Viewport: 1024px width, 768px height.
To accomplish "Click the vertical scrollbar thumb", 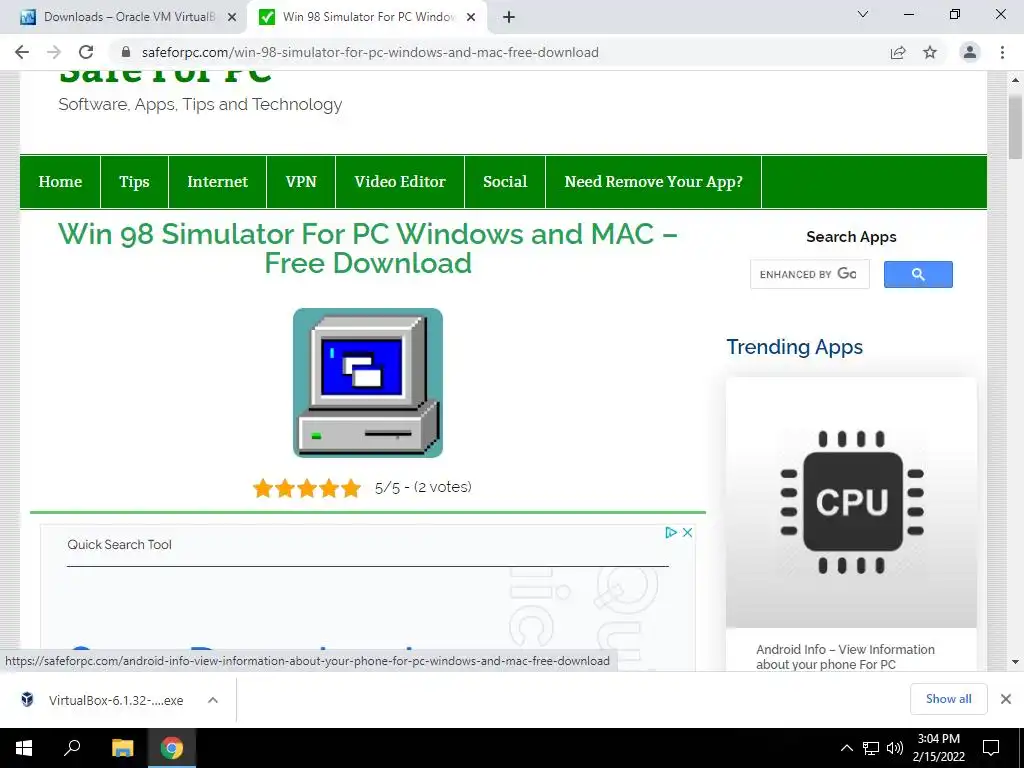I will 1015,127.
